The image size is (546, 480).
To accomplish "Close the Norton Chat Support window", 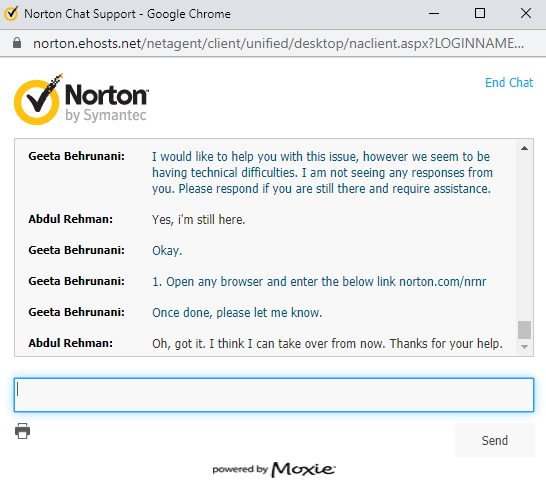I will pos(526,14).
